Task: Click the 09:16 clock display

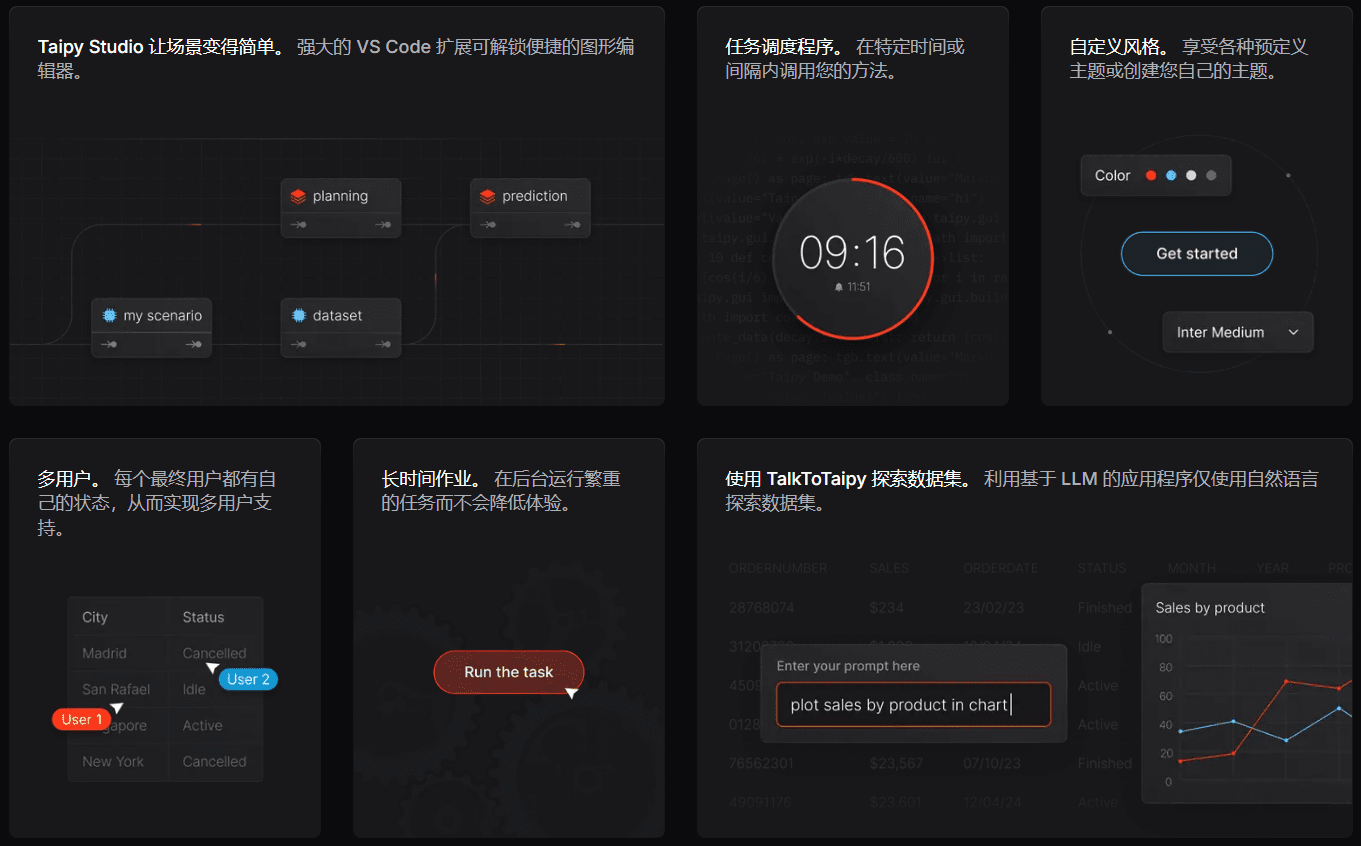Action: pyautogui.click(x=852, y=253)
